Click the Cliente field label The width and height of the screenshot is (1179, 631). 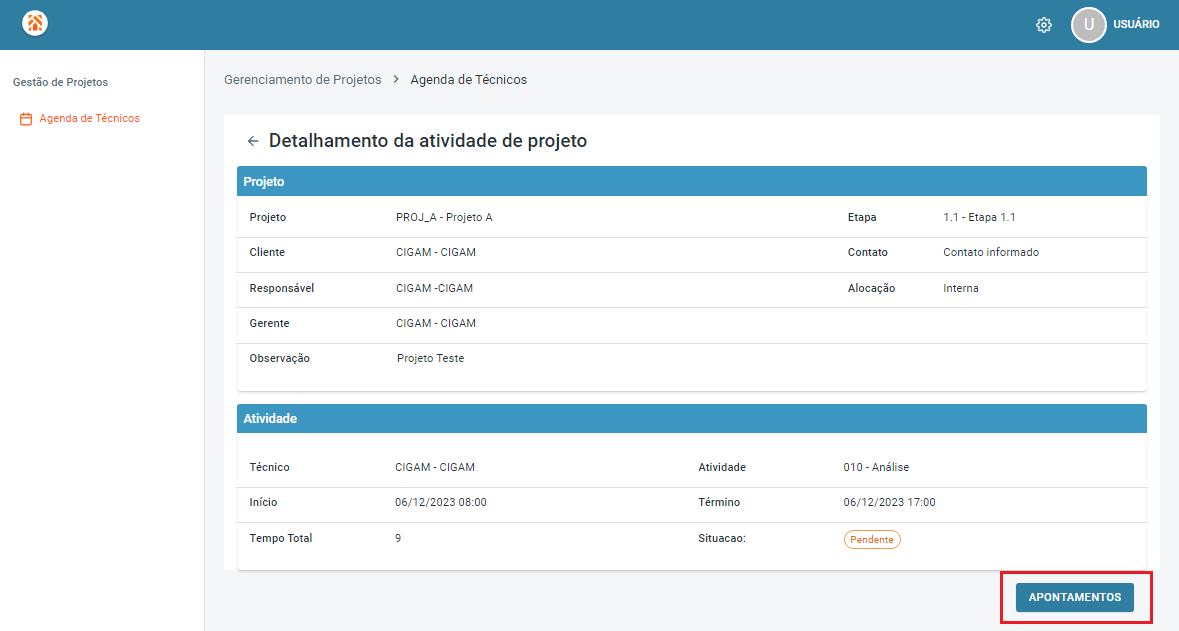tap(267, 253)
